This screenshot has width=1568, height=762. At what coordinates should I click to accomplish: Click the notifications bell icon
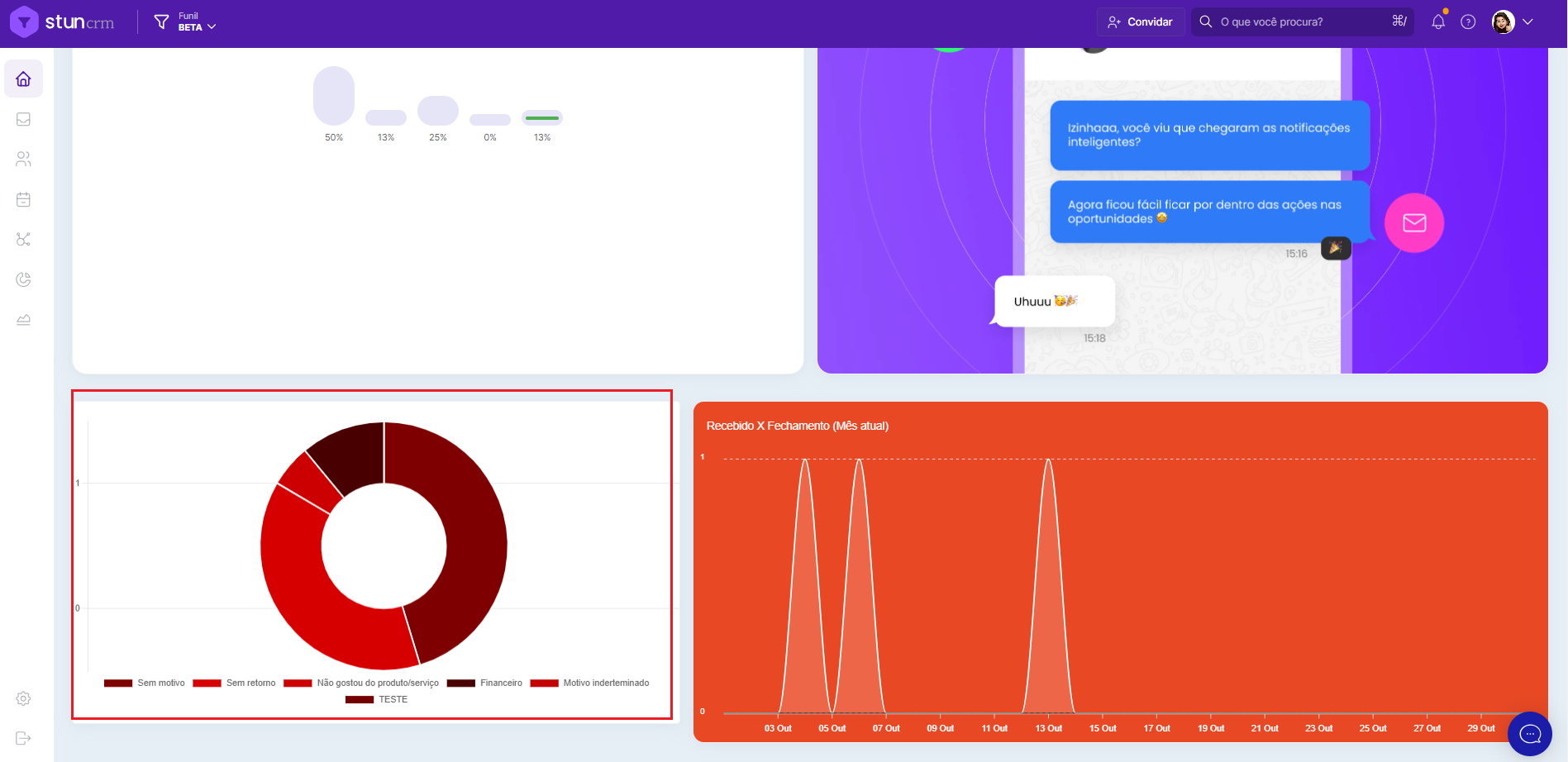click(x=1438, y=22)
